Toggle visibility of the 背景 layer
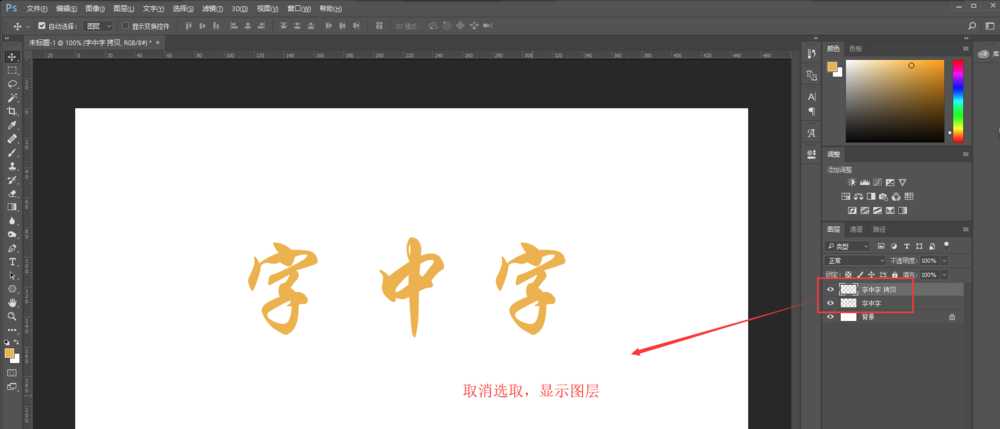The height and width of the screenshot is (429, 1000). [830, 316]
